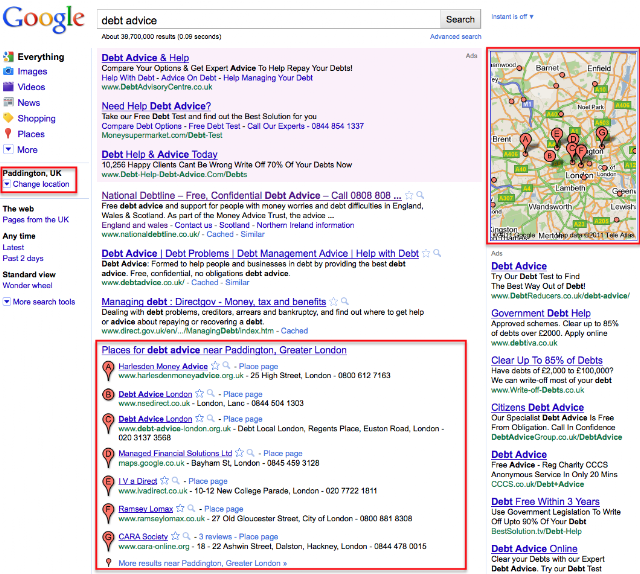Image resolution: width=640 pixels, height=574 pixels.
Task: Click marker B on the map
Action: [550, 156]
